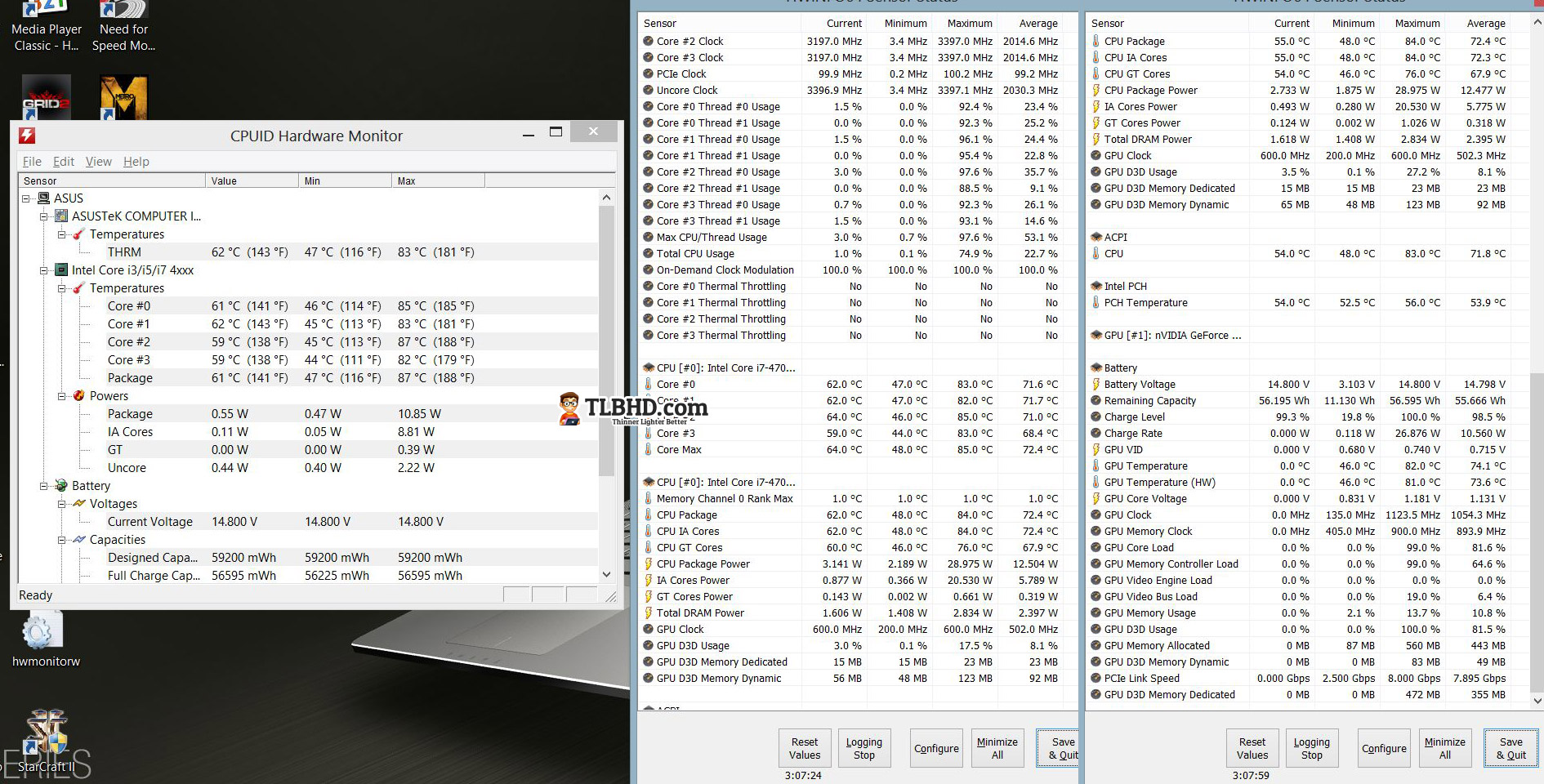This screenshot has height=784, width=1544.
Task: Open the Need for Speed desktop shortcut
Action: [123, 26]
